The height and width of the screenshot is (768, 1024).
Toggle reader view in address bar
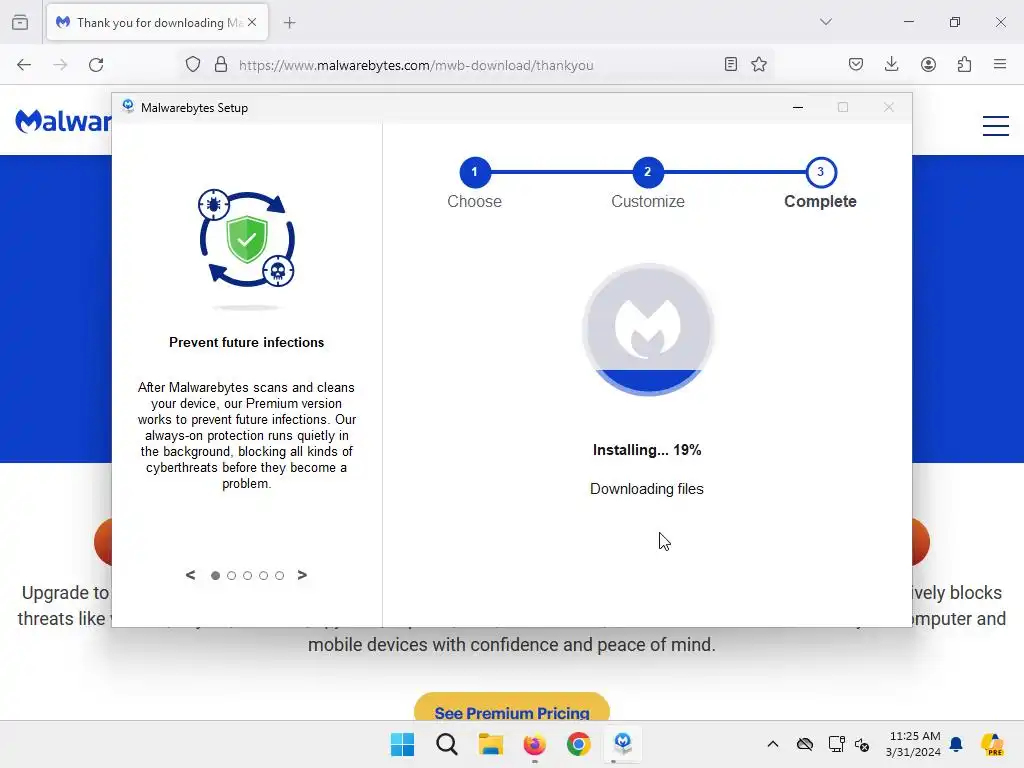pos(731,64)
